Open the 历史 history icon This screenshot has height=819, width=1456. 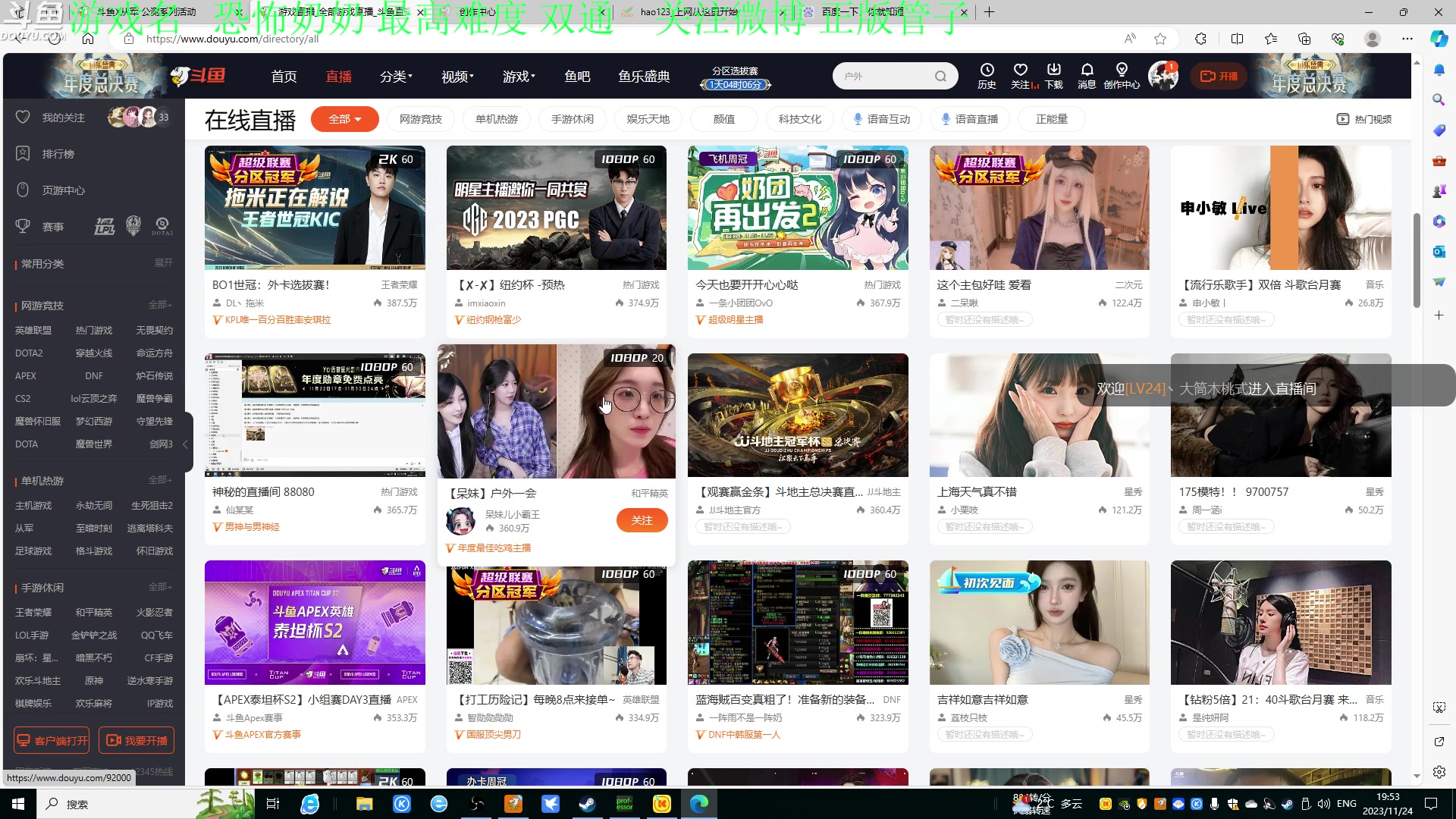pos(987,76)
